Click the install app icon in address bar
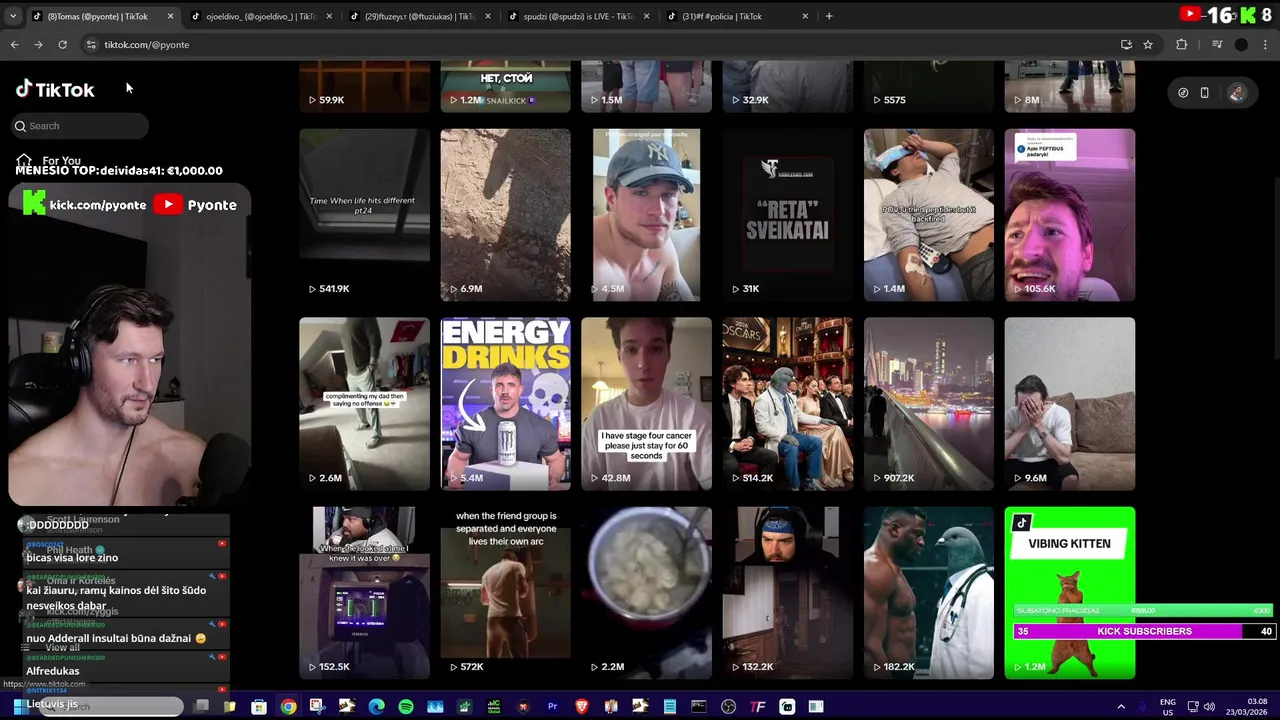The height and width of the screenshot is (720, 1280). tap(1126, 44)
